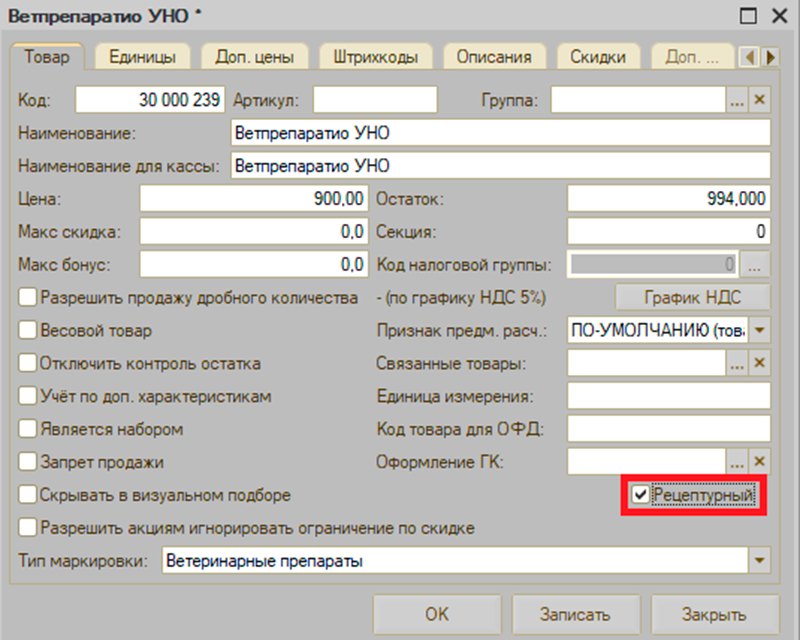Maximize the Ветпрепарат УНО window
Image resolution: width=800 pixels, height=640 pixels.
click(x=748, y=16)
